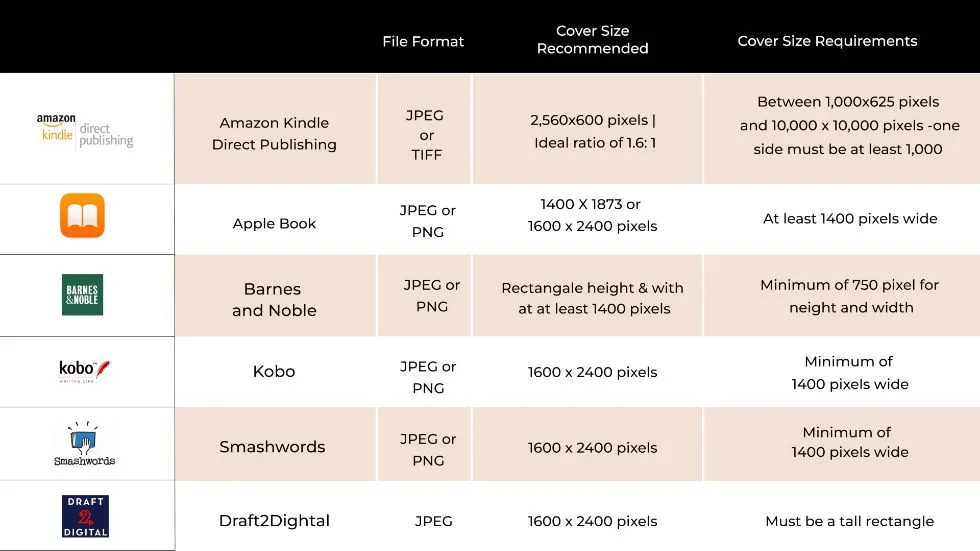This screenshot has width=980, height=551.
Task: Click the Cover Size Requirements header
Action: [827, 41]
